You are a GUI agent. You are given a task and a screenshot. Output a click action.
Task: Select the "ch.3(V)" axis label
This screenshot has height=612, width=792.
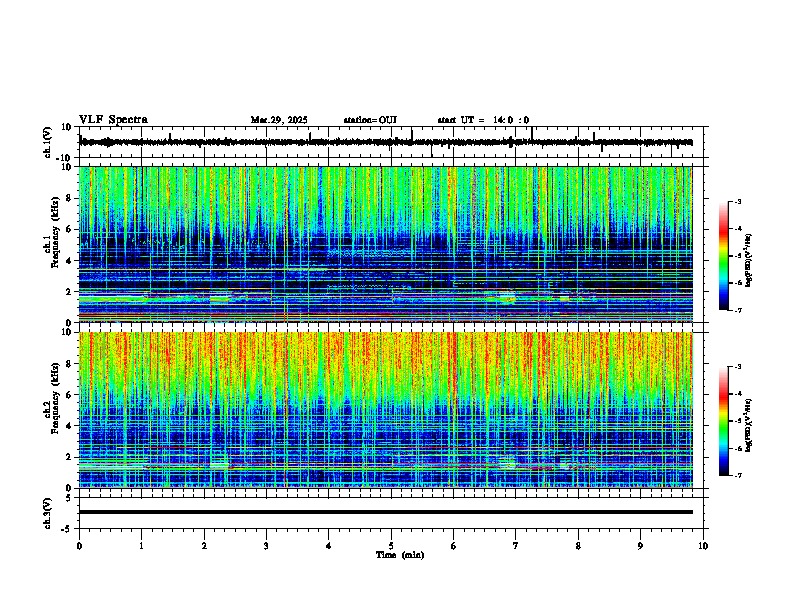(48, 513)
